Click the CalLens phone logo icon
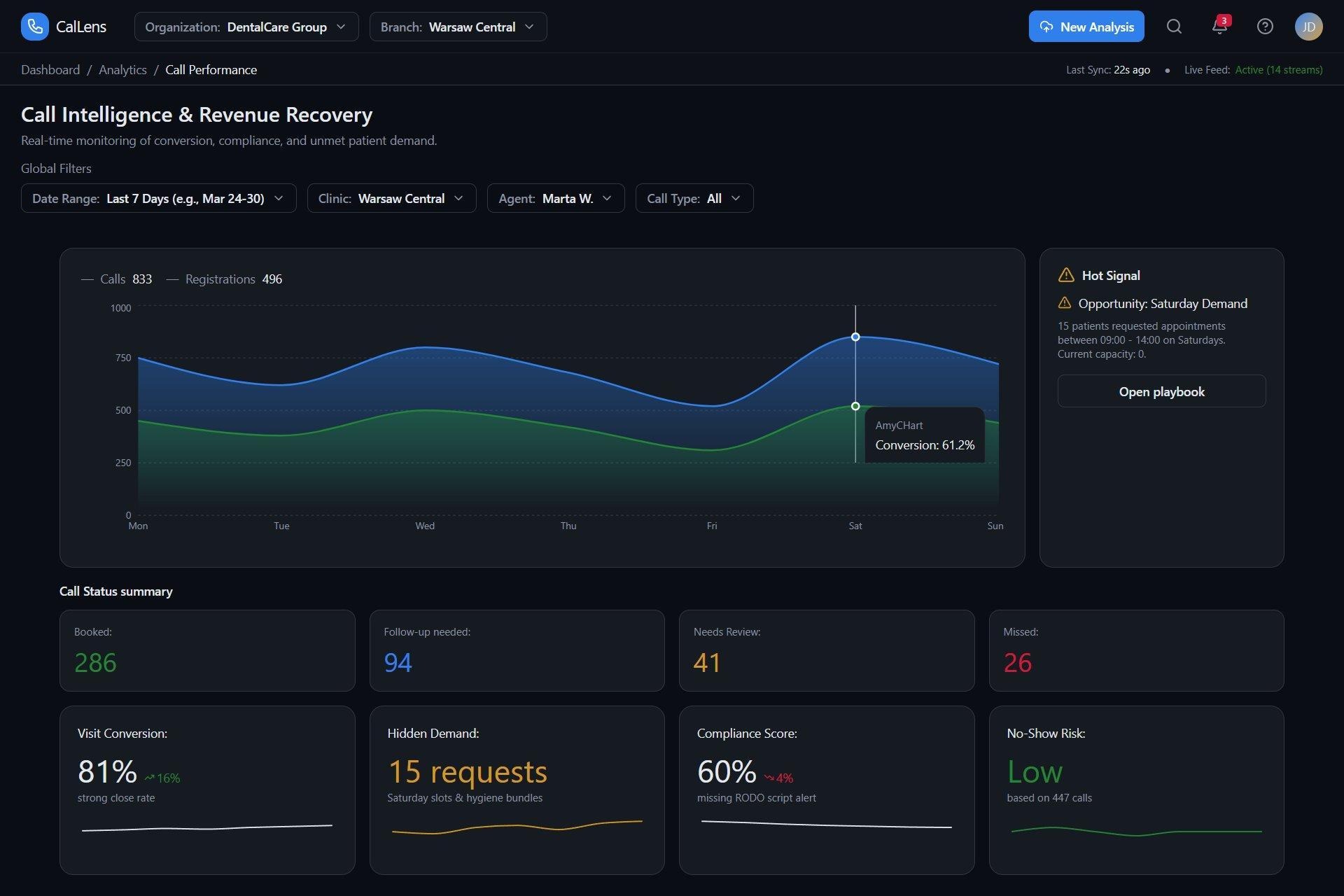1344x896 pixels. (35, 27)
